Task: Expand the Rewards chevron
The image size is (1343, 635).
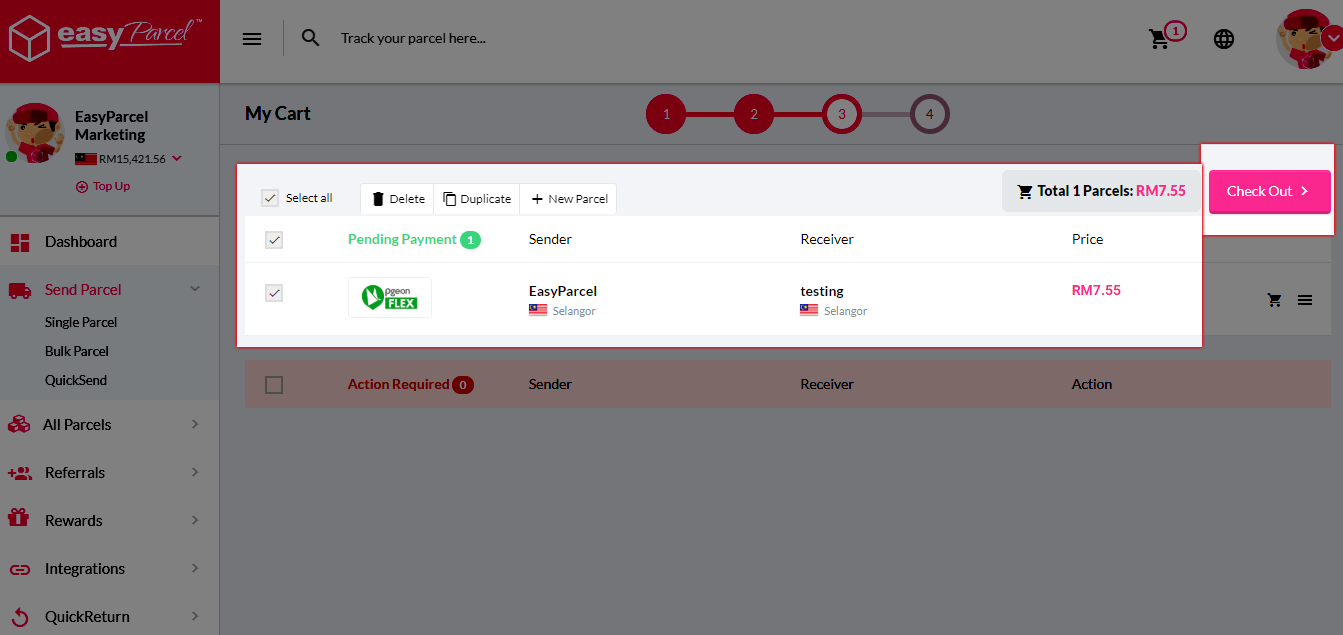Action: (x=195, y=520)
